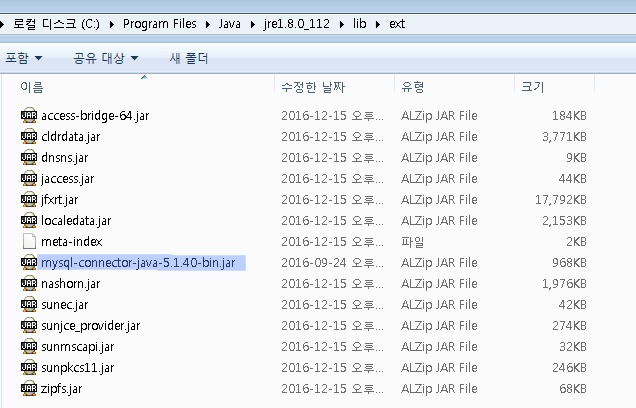Image resolution: width=636 pixels, height=408 pixels.
Task: Select file name jfxrt.jar
Action: coord(60,200)
